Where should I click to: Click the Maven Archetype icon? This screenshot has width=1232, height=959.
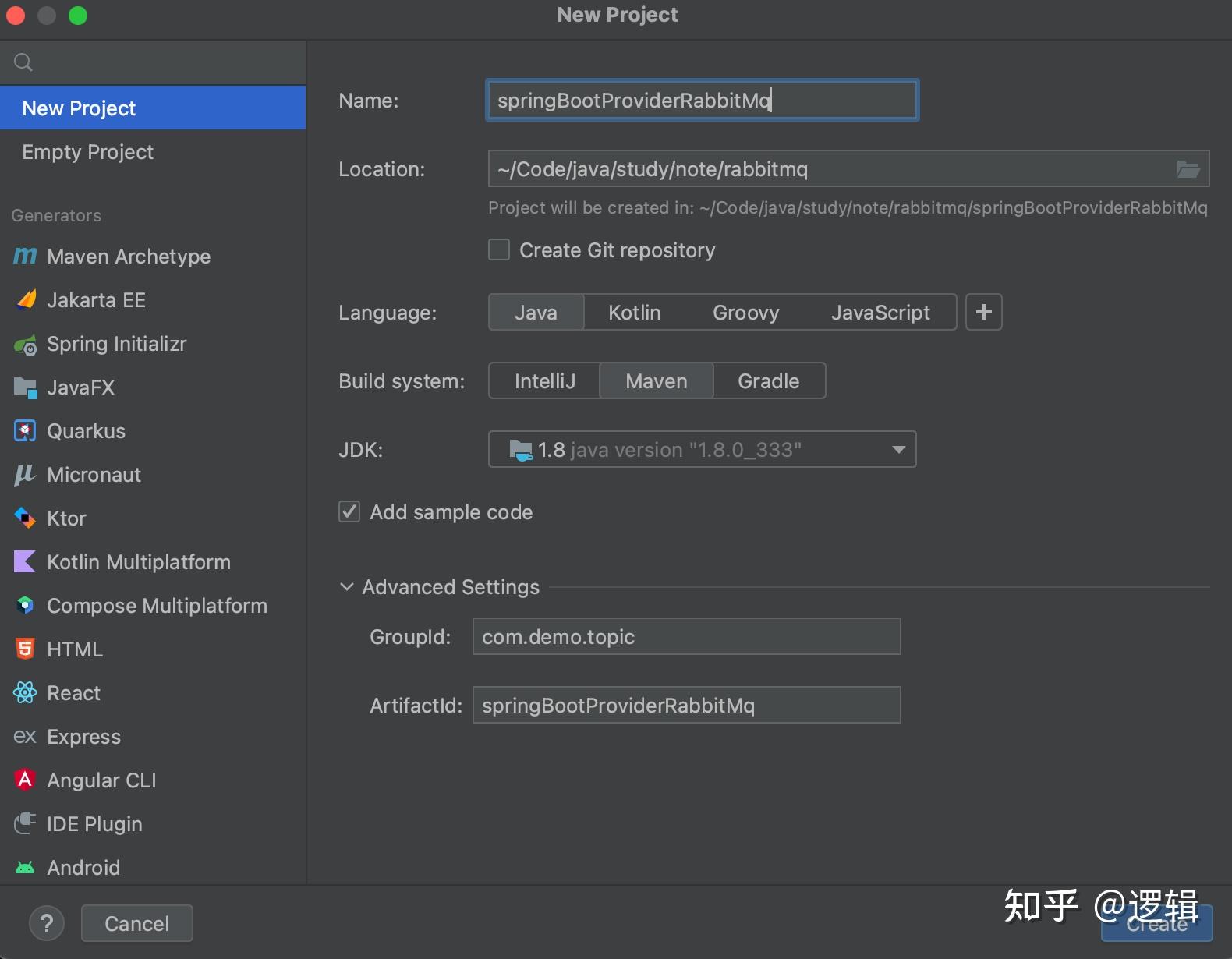pos(25,256)
